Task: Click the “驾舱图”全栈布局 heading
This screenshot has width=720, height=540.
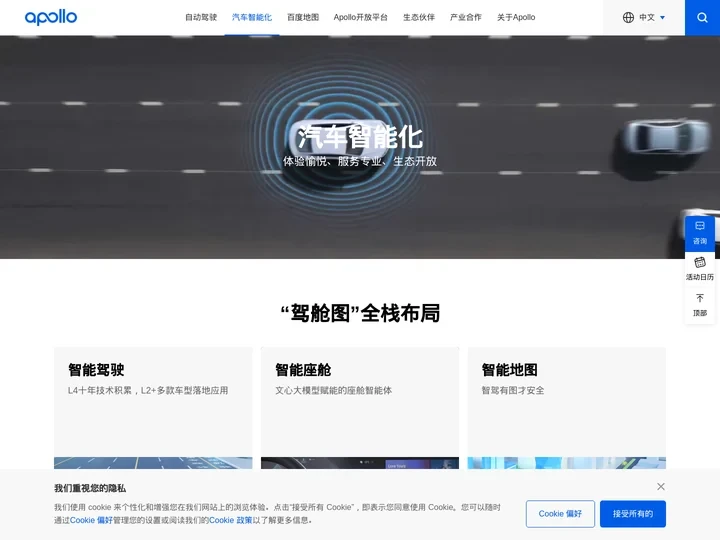Action: coord(360,313)
